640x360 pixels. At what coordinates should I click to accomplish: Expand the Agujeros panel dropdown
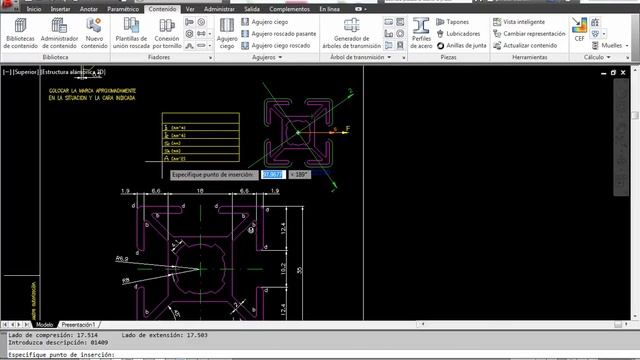[280, 58]
